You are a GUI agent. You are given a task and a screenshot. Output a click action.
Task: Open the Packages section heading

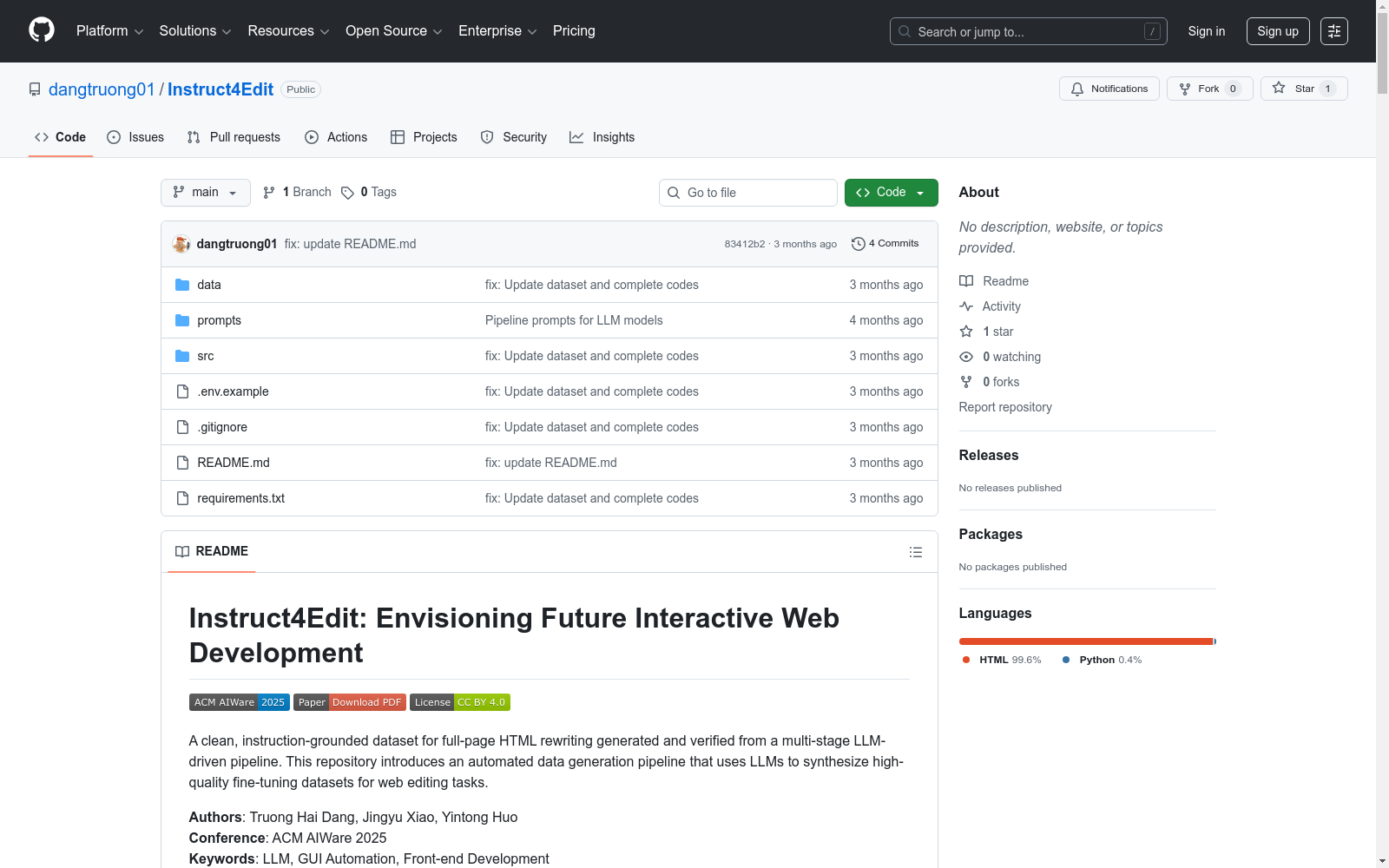point(991,534)
